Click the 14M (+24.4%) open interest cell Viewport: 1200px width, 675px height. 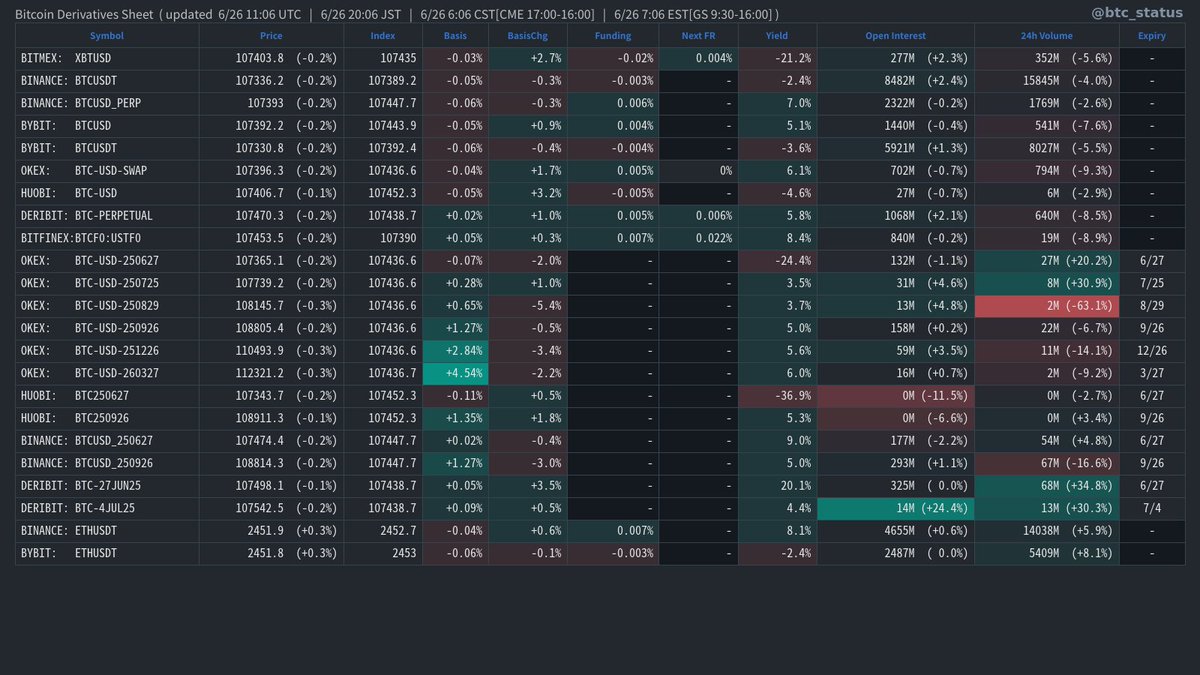pos(896,508)
